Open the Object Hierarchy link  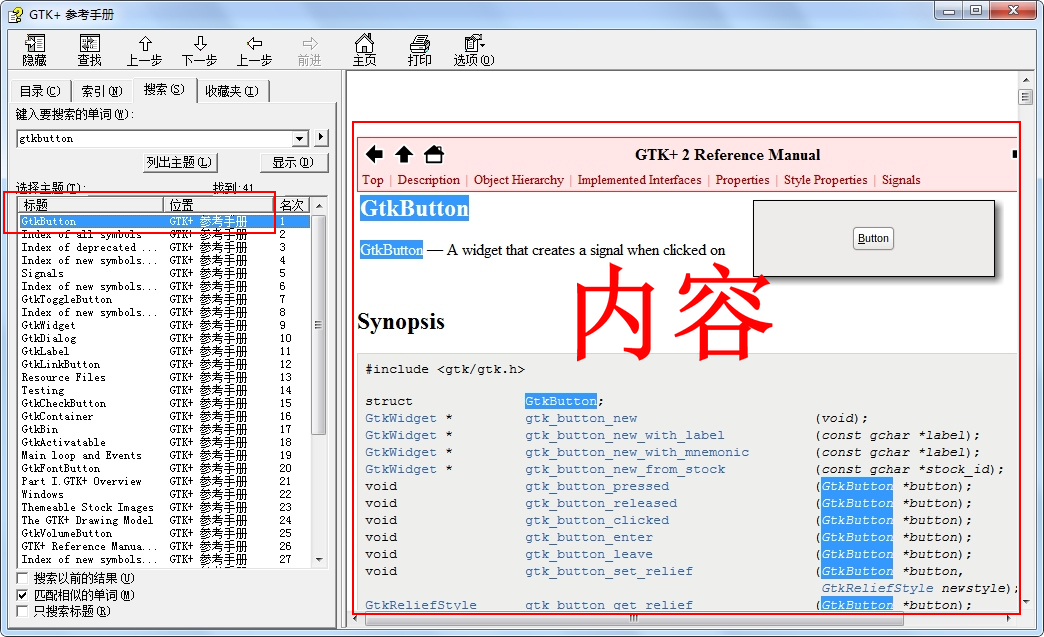[519, 180]
